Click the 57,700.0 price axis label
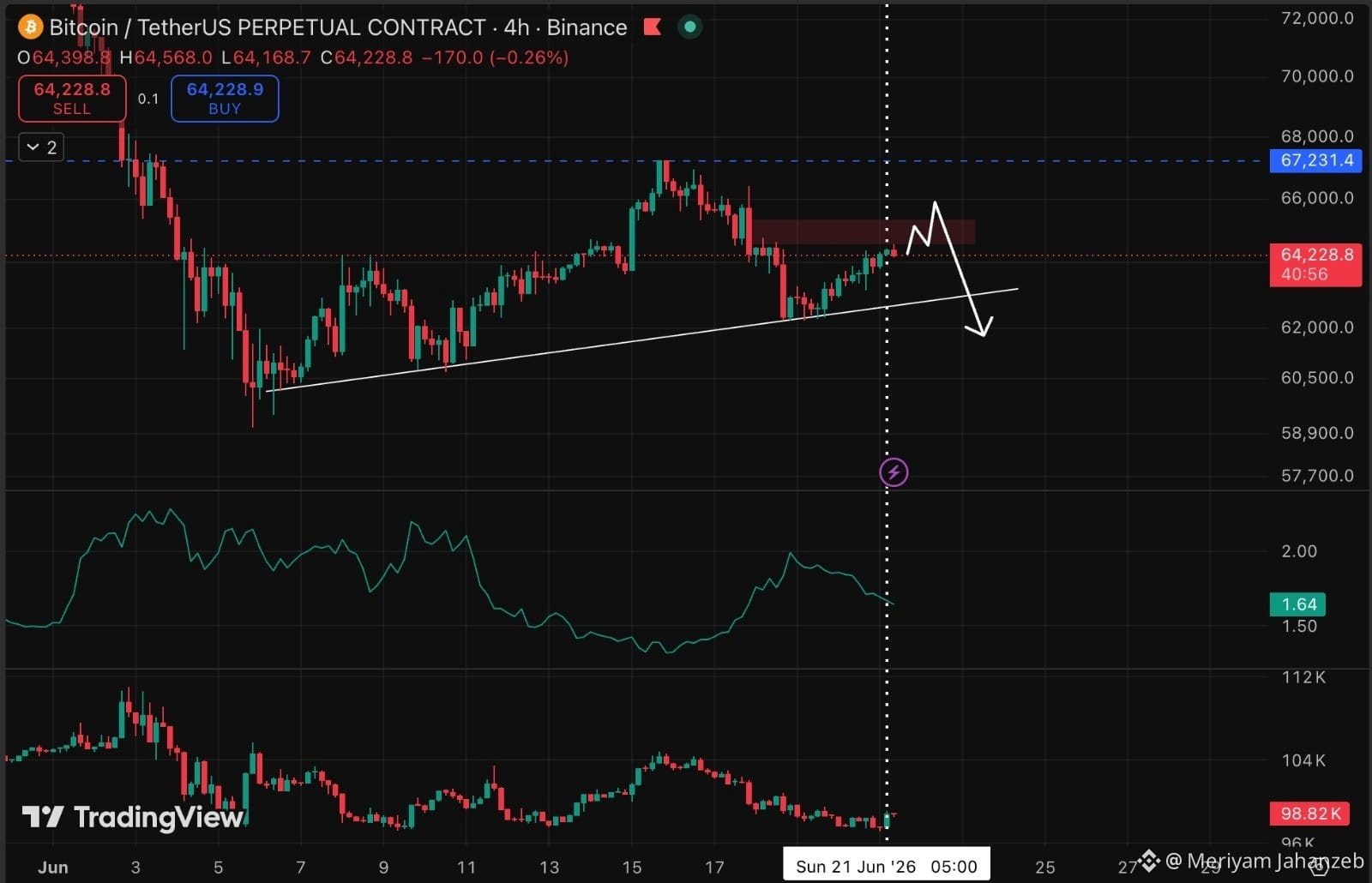 (1317, 476)
